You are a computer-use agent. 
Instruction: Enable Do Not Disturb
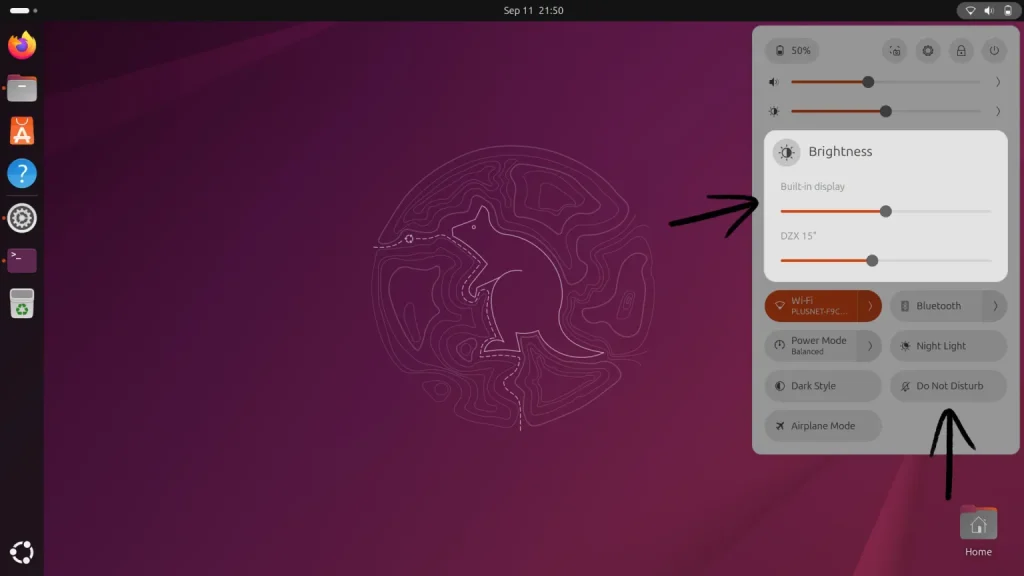pyautogui.click(x=947, y=386)
